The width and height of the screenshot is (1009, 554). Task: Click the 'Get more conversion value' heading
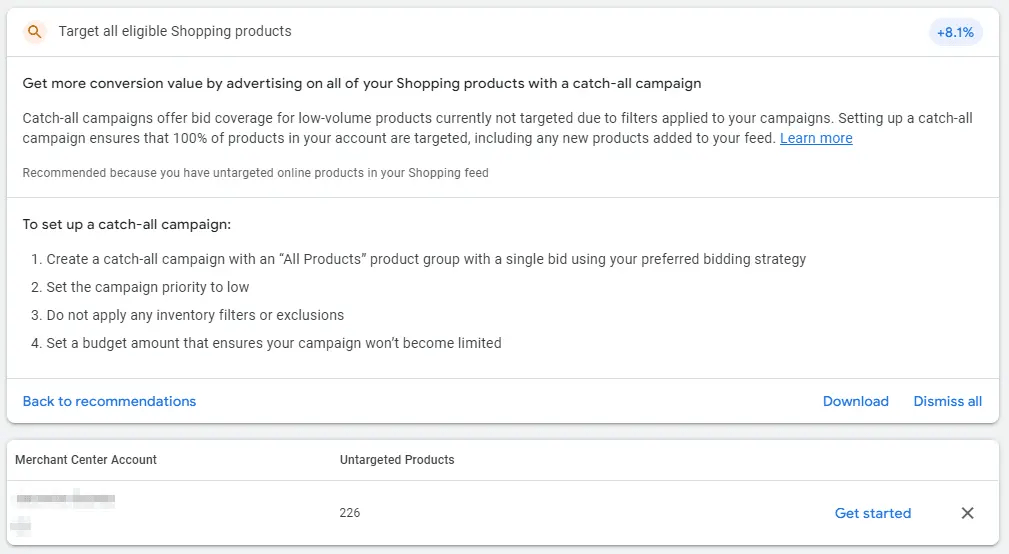[362, 83]
